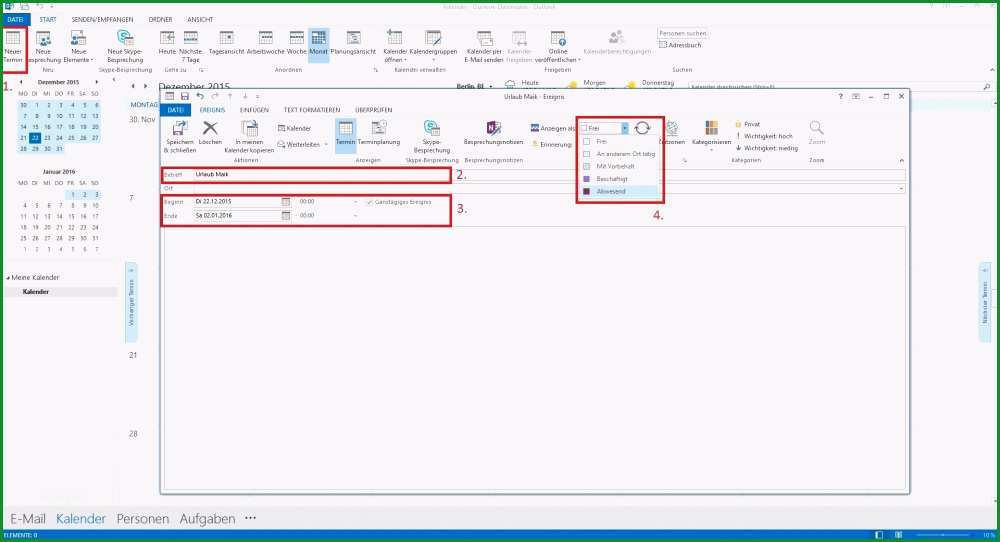Select Kalender under Meine Kalender
The height and width of the screenshot is (542, 1000).
(x=36, y=292)
